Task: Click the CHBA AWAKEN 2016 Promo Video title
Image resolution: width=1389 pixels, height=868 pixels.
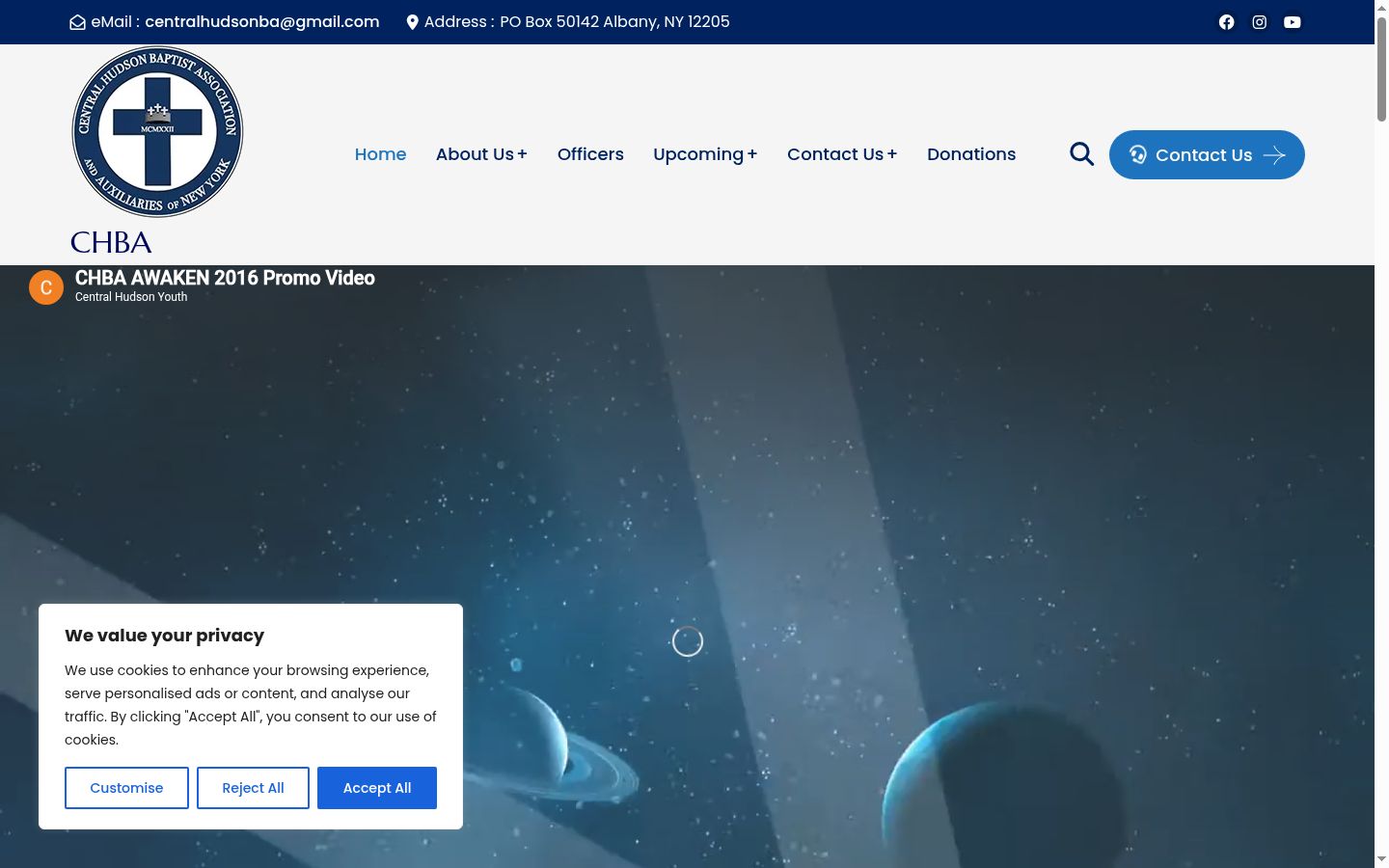Action: [225, 278]
